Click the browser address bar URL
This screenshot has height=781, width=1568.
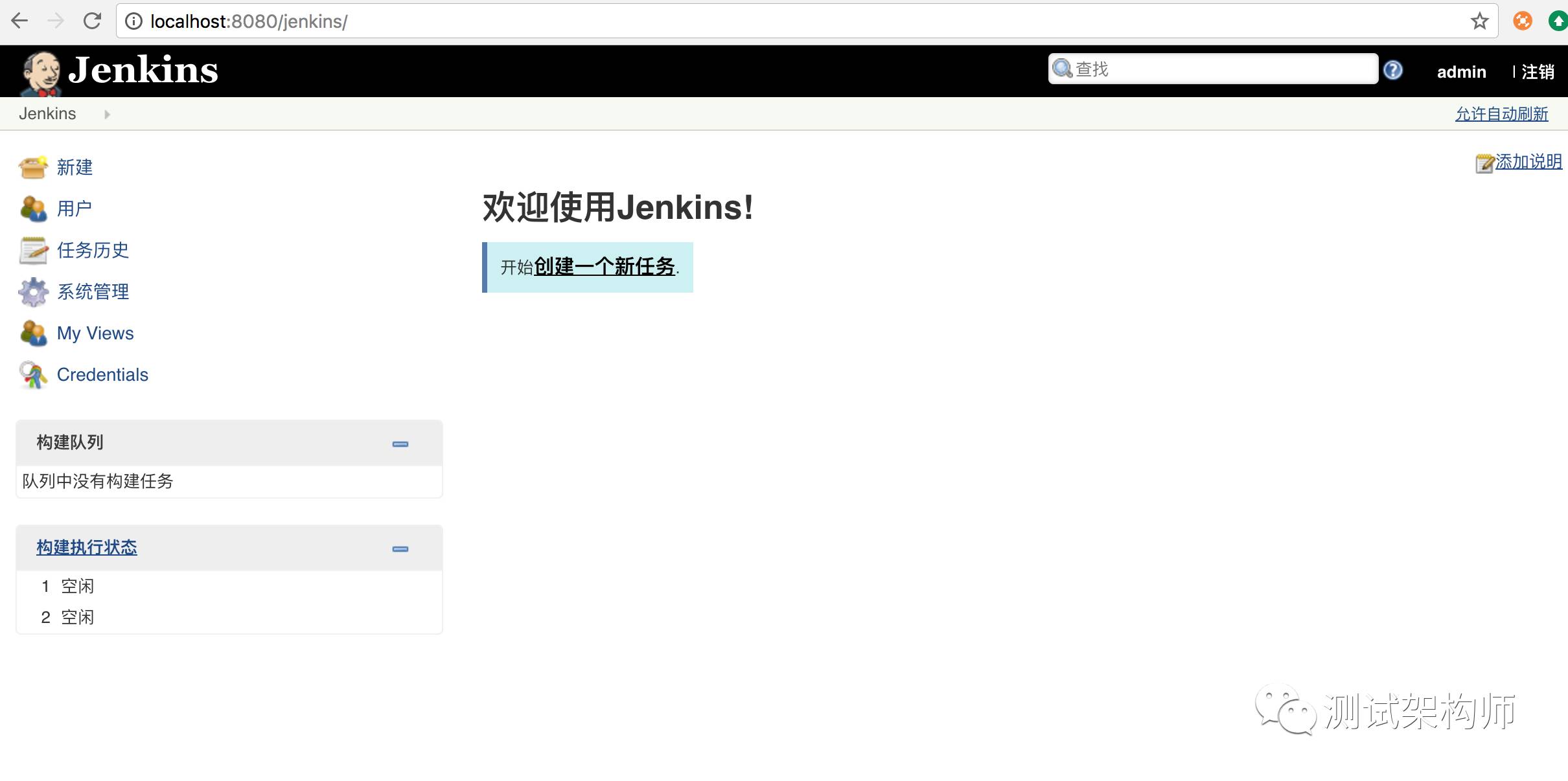[249, 21]
